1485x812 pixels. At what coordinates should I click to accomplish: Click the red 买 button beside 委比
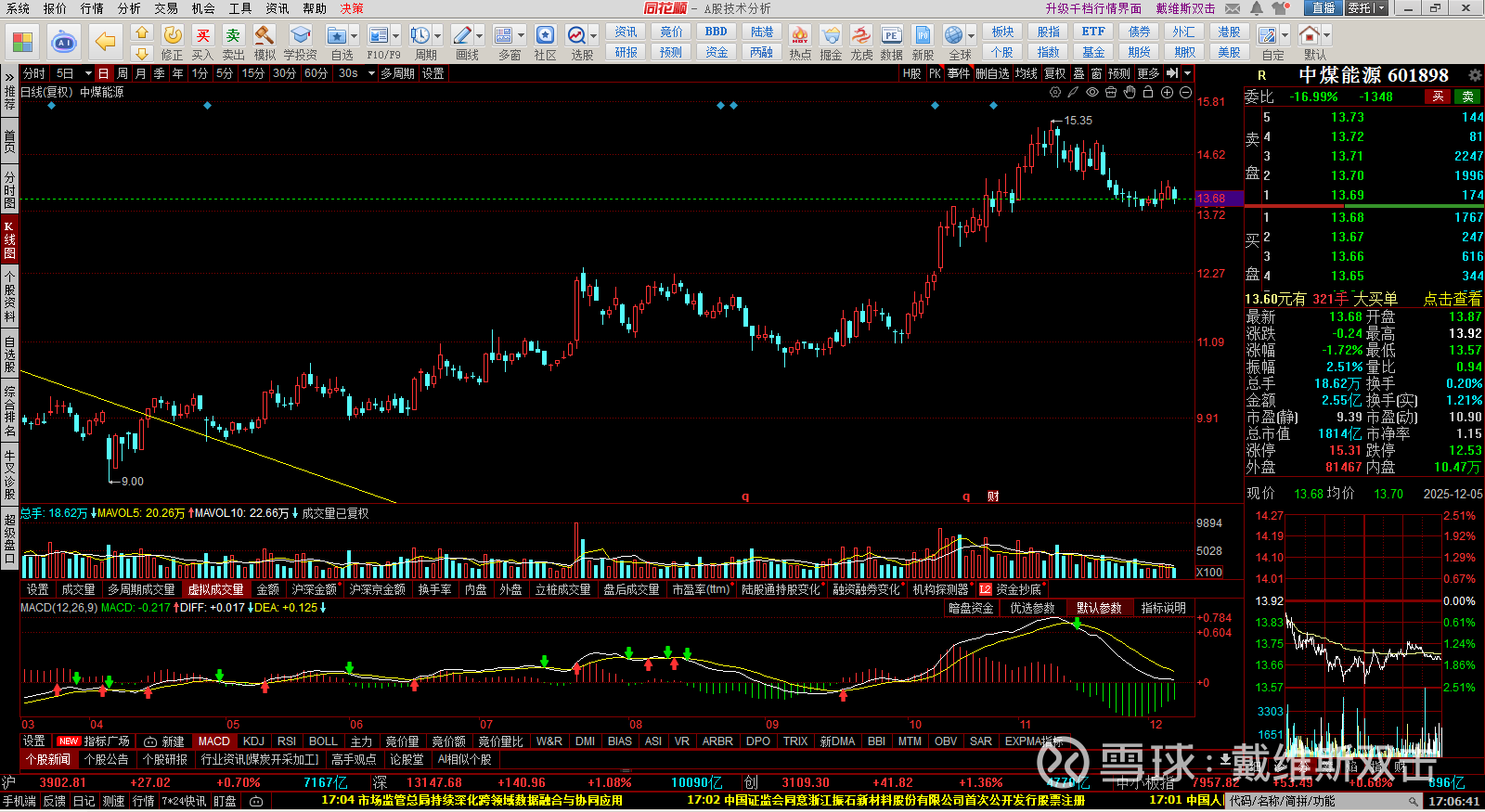click(x=1438, y=97)
